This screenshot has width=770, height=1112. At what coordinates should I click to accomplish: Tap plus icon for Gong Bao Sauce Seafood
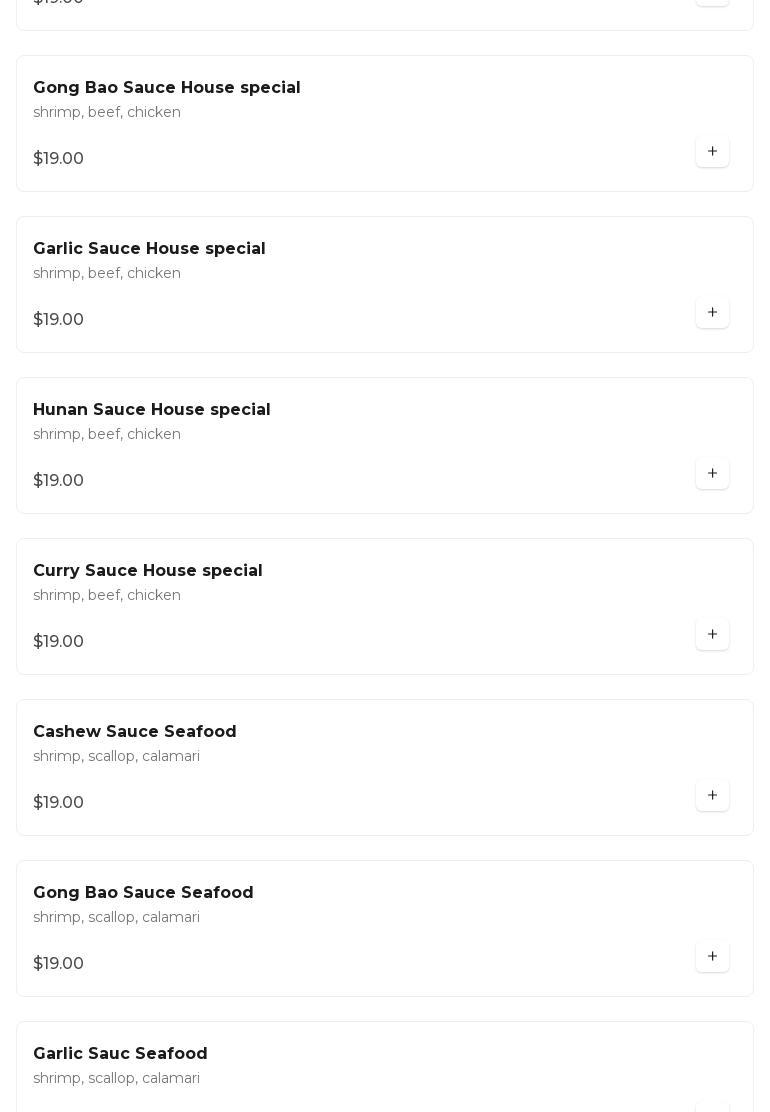[x=712, y=956]
